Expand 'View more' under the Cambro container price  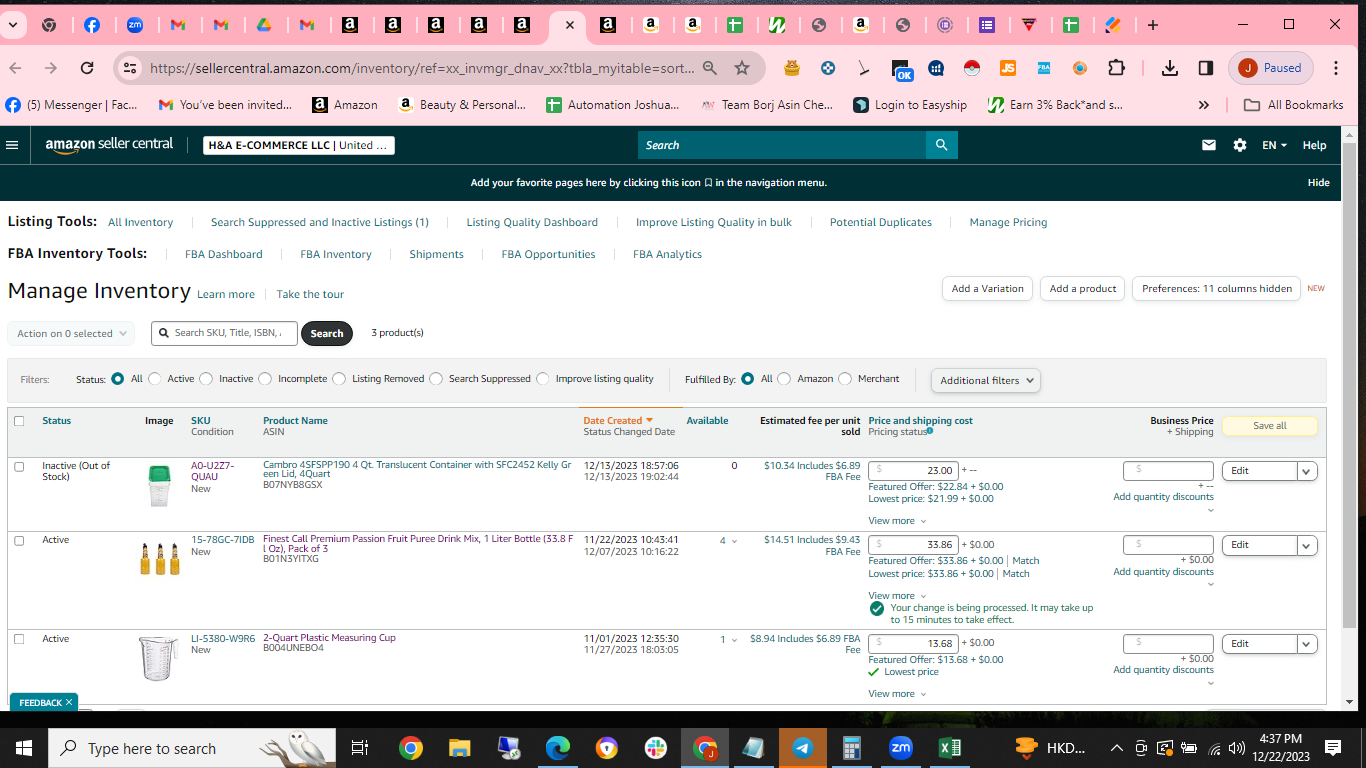[897, 521]
